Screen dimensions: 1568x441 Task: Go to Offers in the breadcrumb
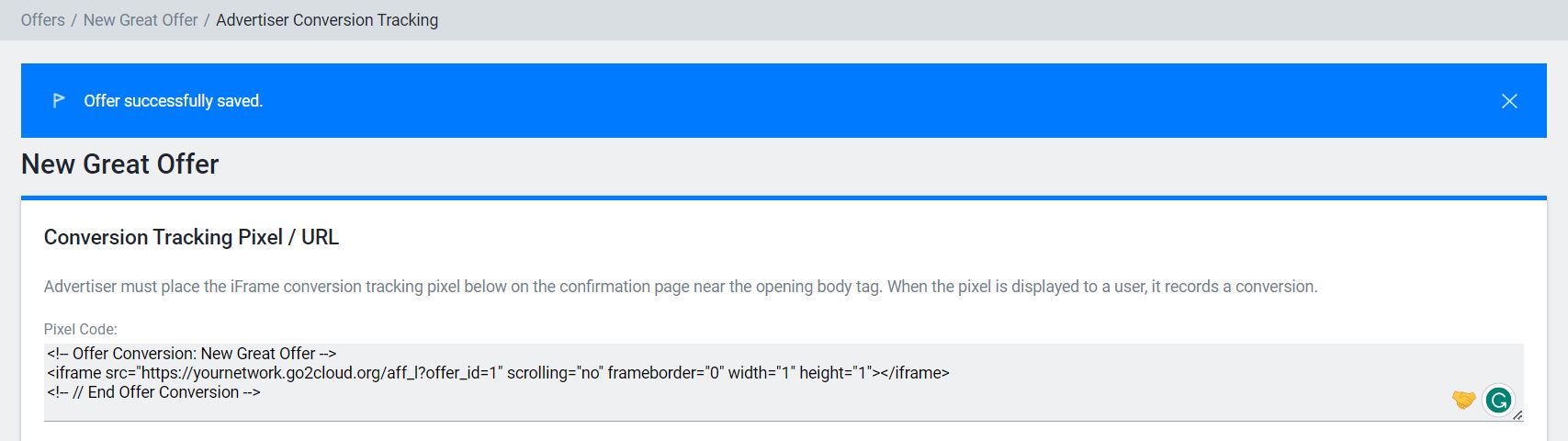tap(43, 20)
